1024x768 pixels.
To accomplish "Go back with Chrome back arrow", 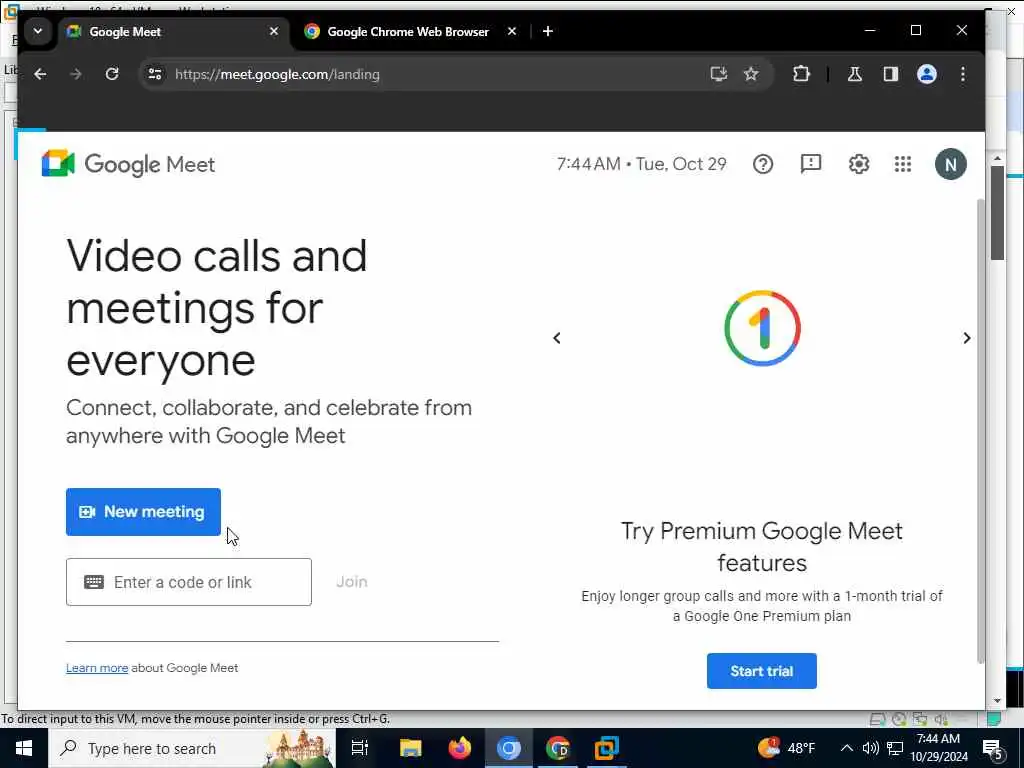I will click(40, 74).
